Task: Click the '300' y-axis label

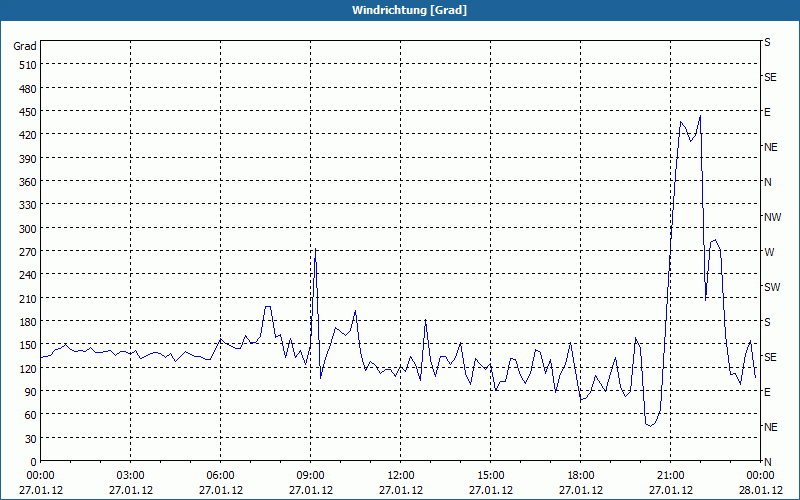Action: pos(28,229)
